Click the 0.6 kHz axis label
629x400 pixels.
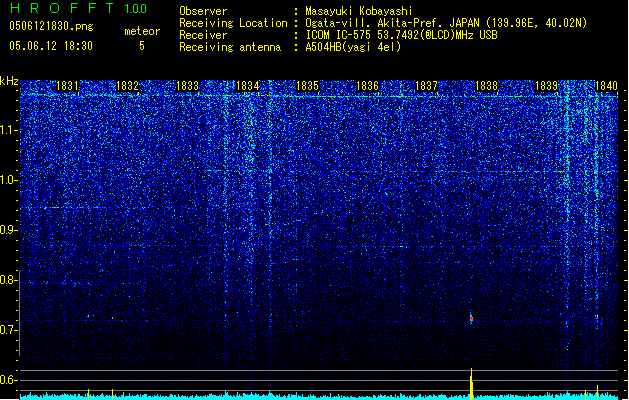8,380
